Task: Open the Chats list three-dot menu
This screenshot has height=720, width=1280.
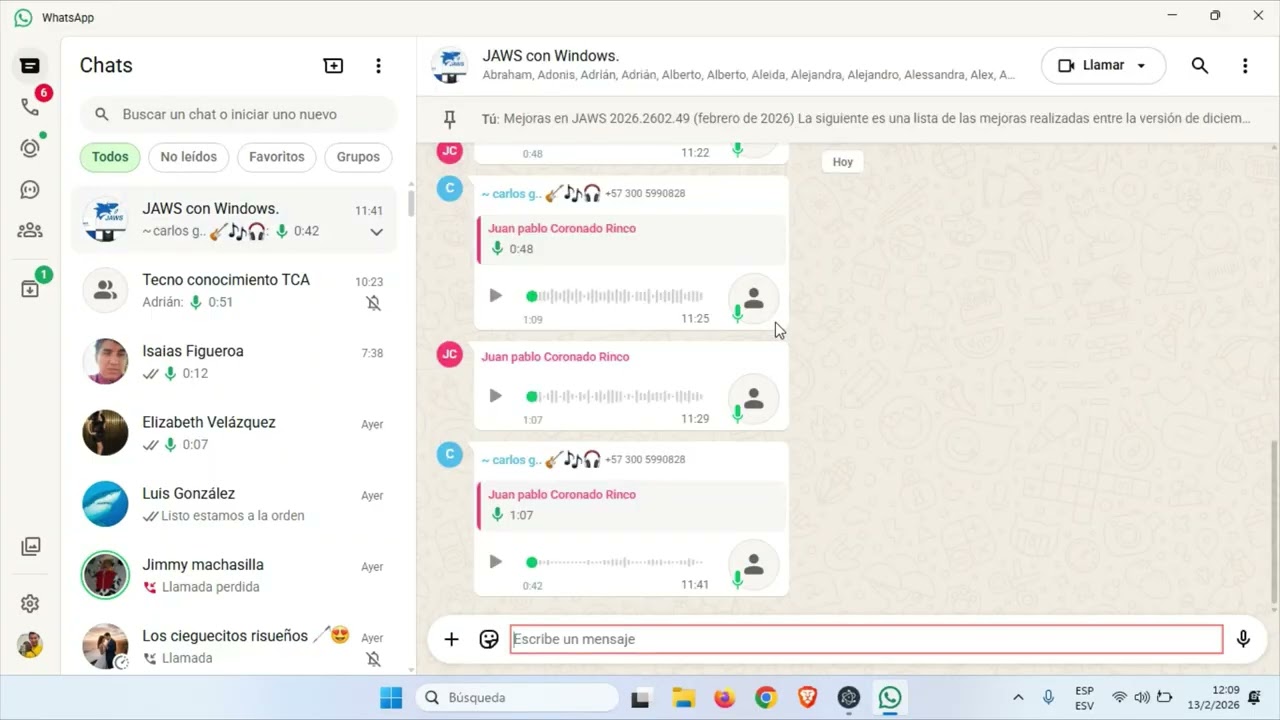Action: tap(378, 66)
